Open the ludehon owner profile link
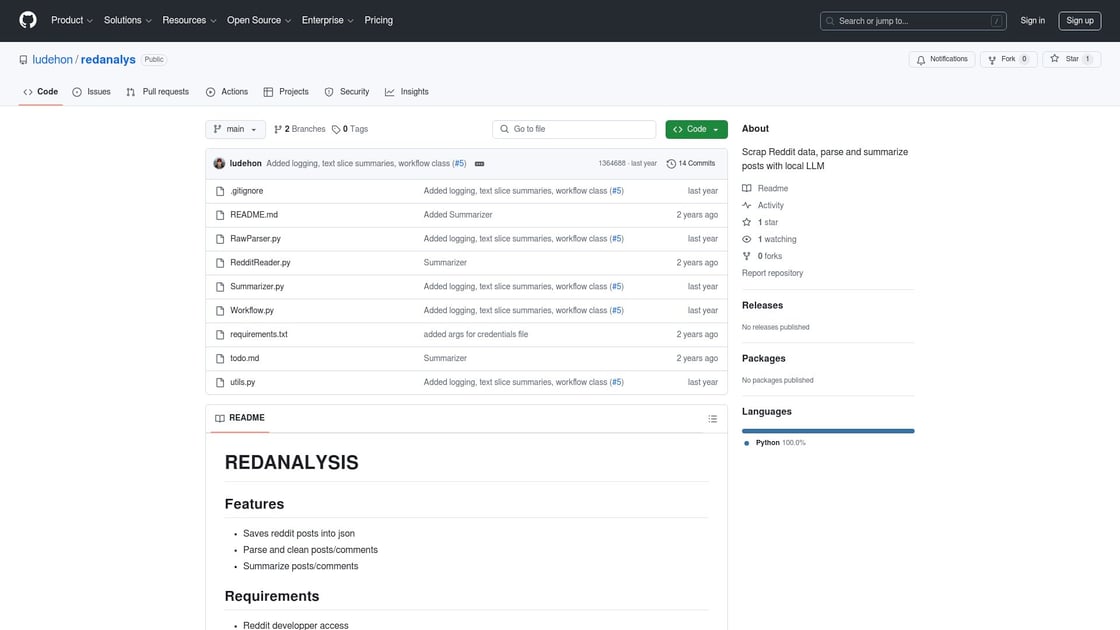The image size is (1120, 630). (x=52, y=59)
